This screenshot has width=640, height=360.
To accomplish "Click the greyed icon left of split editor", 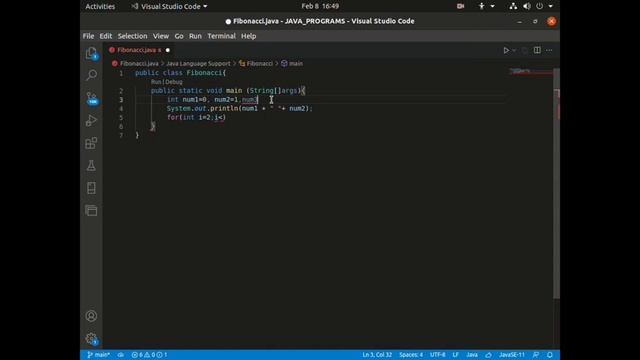I will tap(525, 50).
